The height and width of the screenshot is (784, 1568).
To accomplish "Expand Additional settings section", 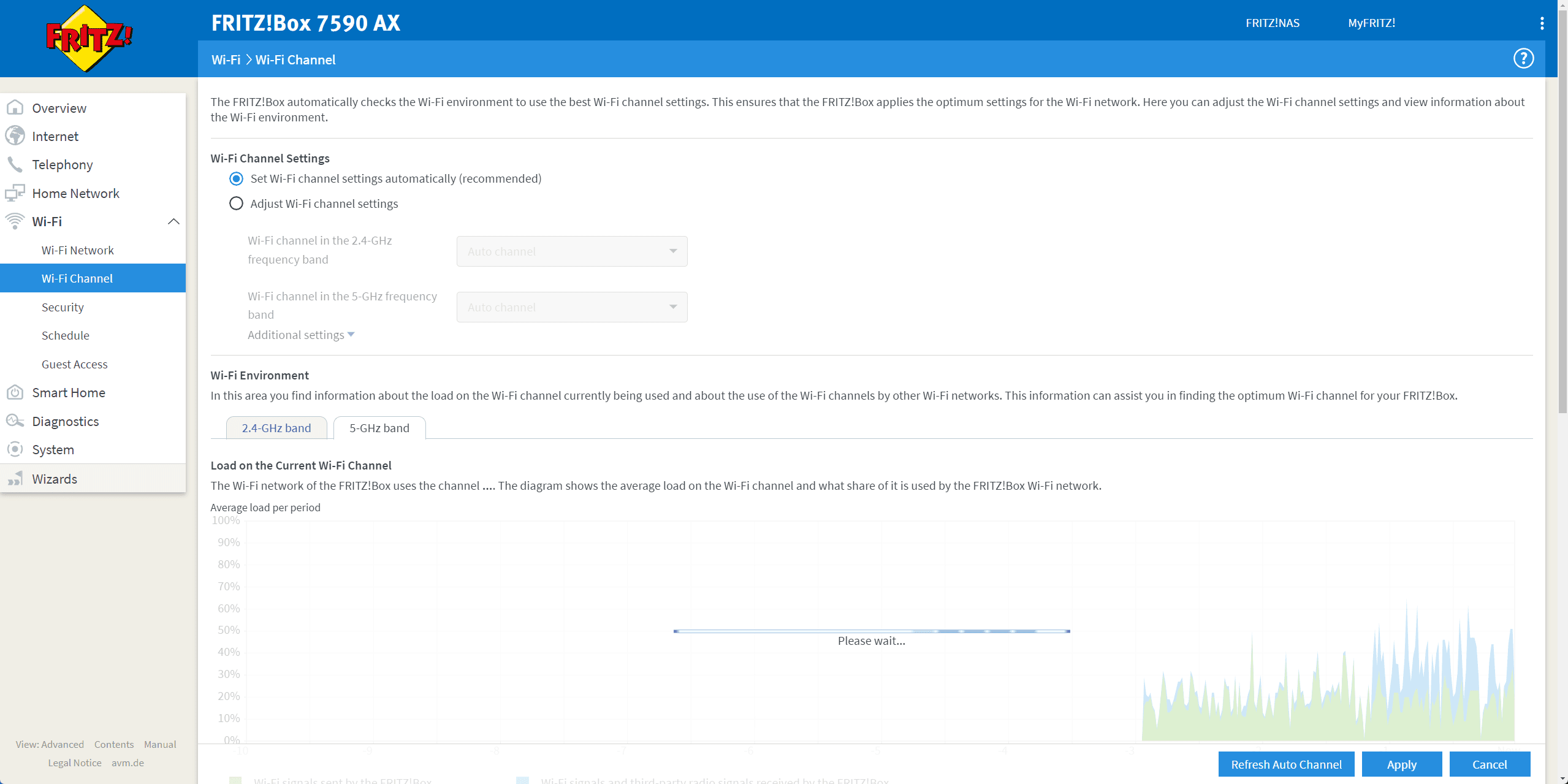I will coord(301,335).
